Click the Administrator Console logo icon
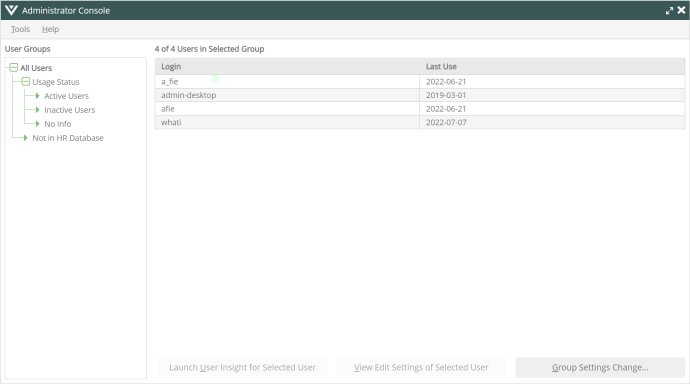This screenshot has height=384, width=690. [11, 10]
